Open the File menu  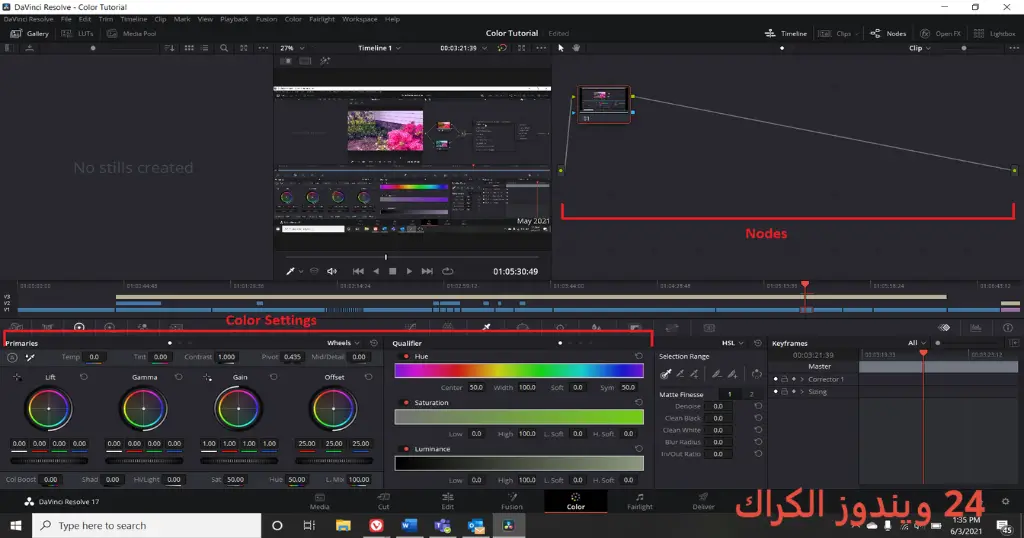pyautogui.click(x=66, y=19)
